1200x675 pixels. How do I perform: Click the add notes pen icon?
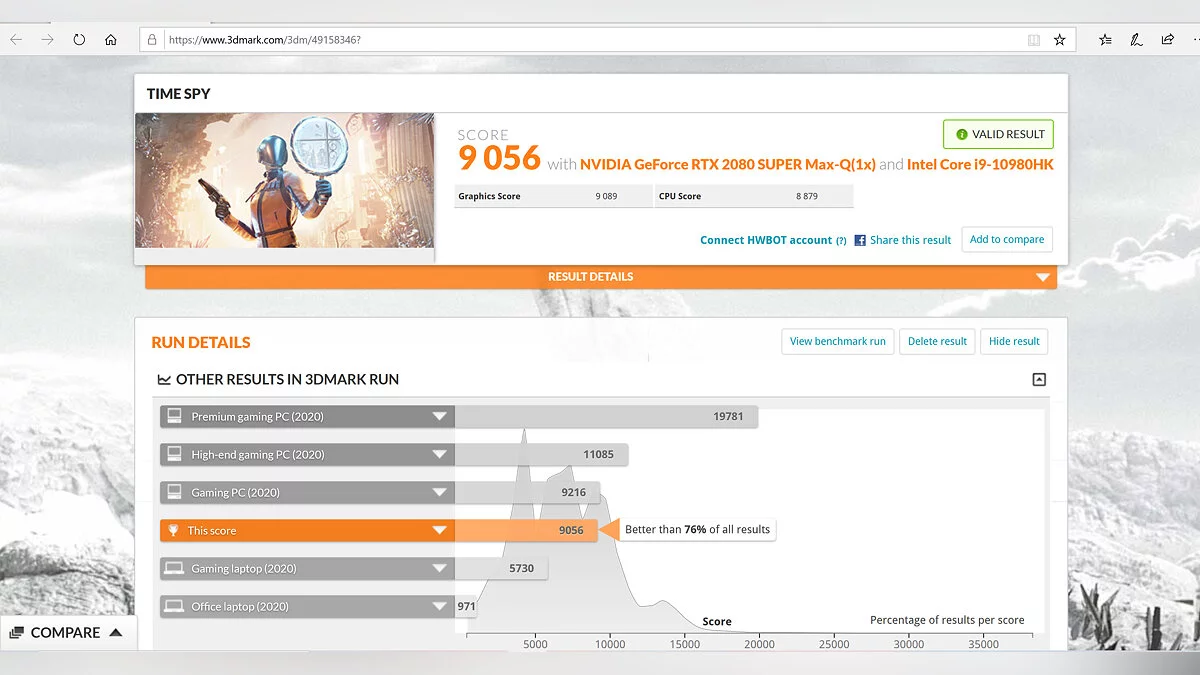(1136, 40)
